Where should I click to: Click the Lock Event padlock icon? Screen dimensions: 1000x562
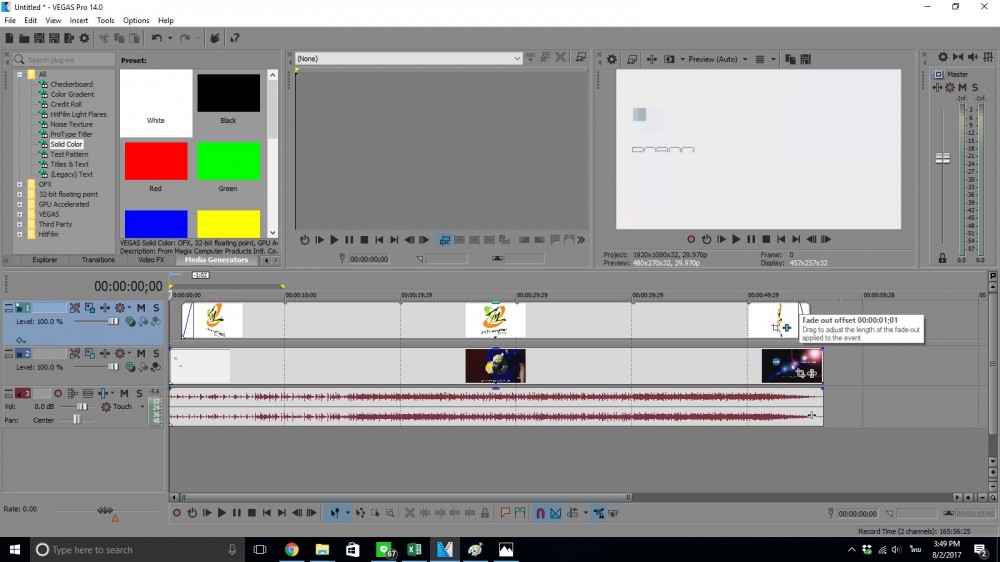pos(485,513)
